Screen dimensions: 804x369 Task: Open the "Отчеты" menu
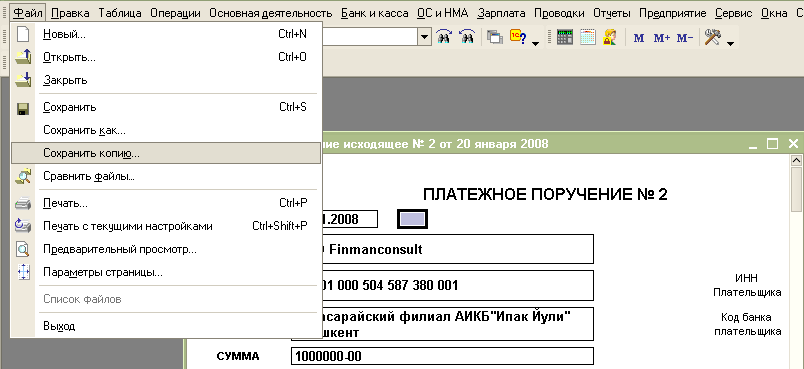pyautogui.click(x=612, y=13)
